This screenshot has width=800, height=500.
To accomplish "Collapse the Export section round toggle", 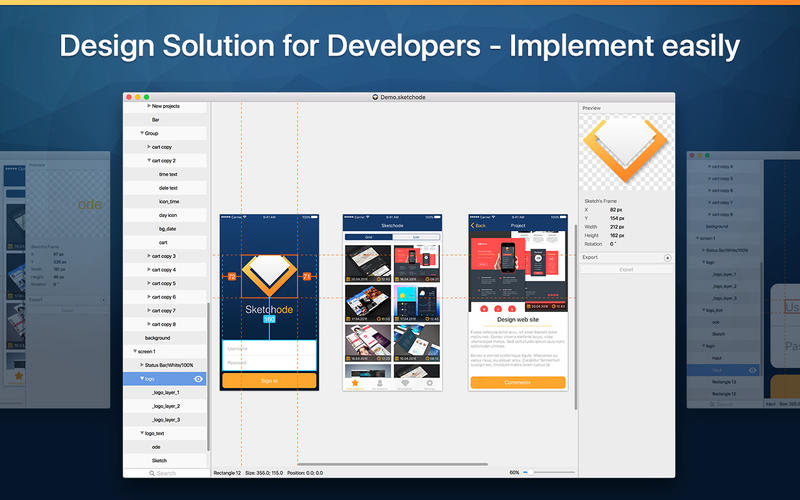I will 668,257.
